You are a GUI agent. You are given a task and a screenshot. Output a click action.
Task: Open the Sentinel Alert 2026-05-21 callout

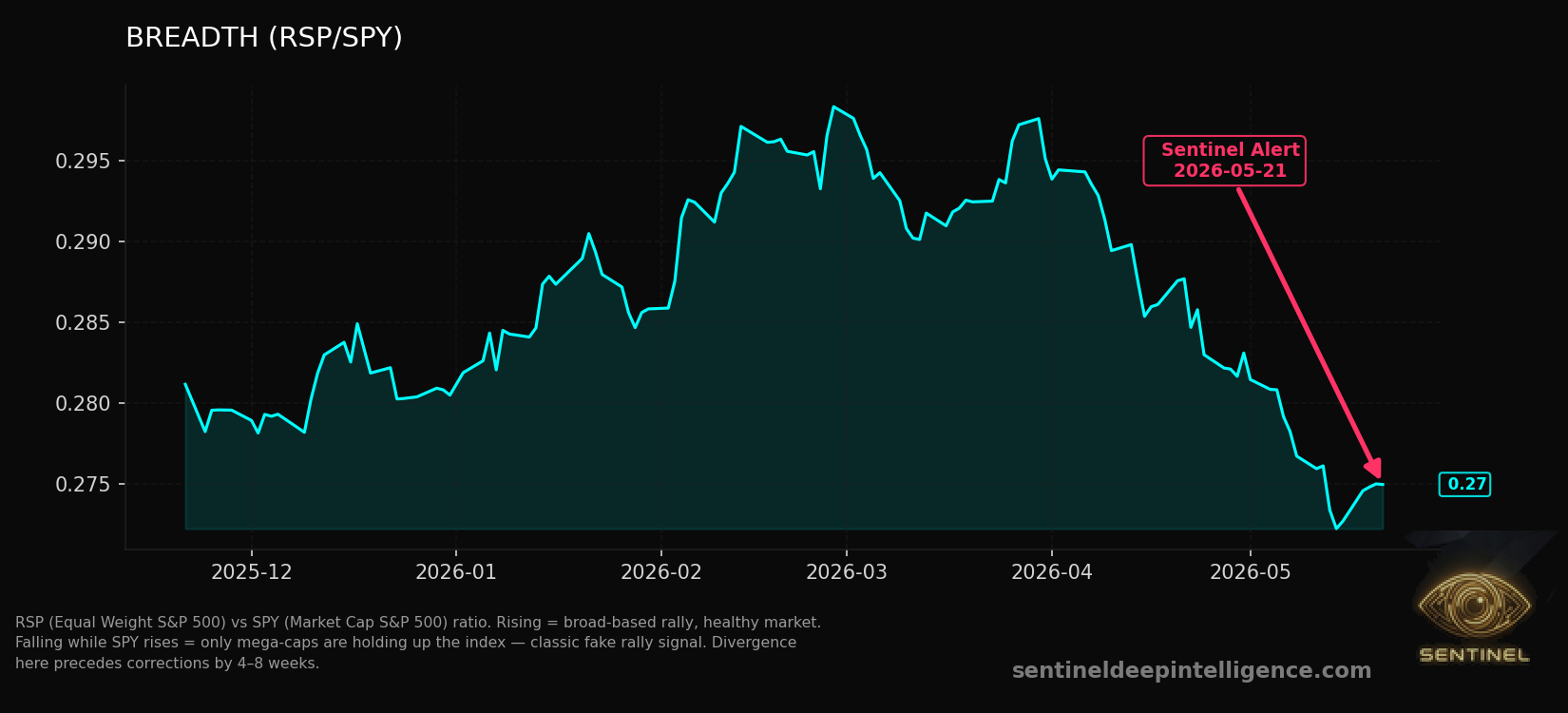[x=1224, y=161]
